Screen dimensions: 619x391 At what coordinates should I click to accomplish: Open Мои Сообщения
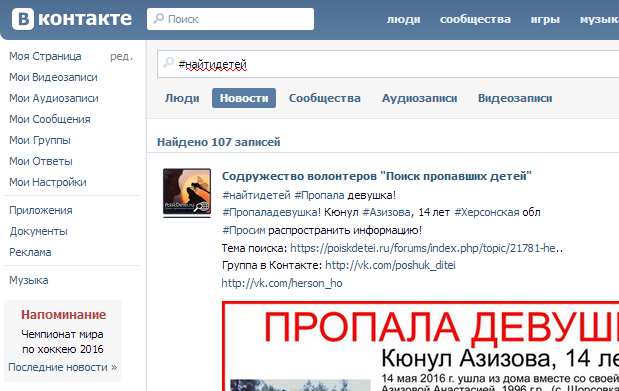coord(50,119)
